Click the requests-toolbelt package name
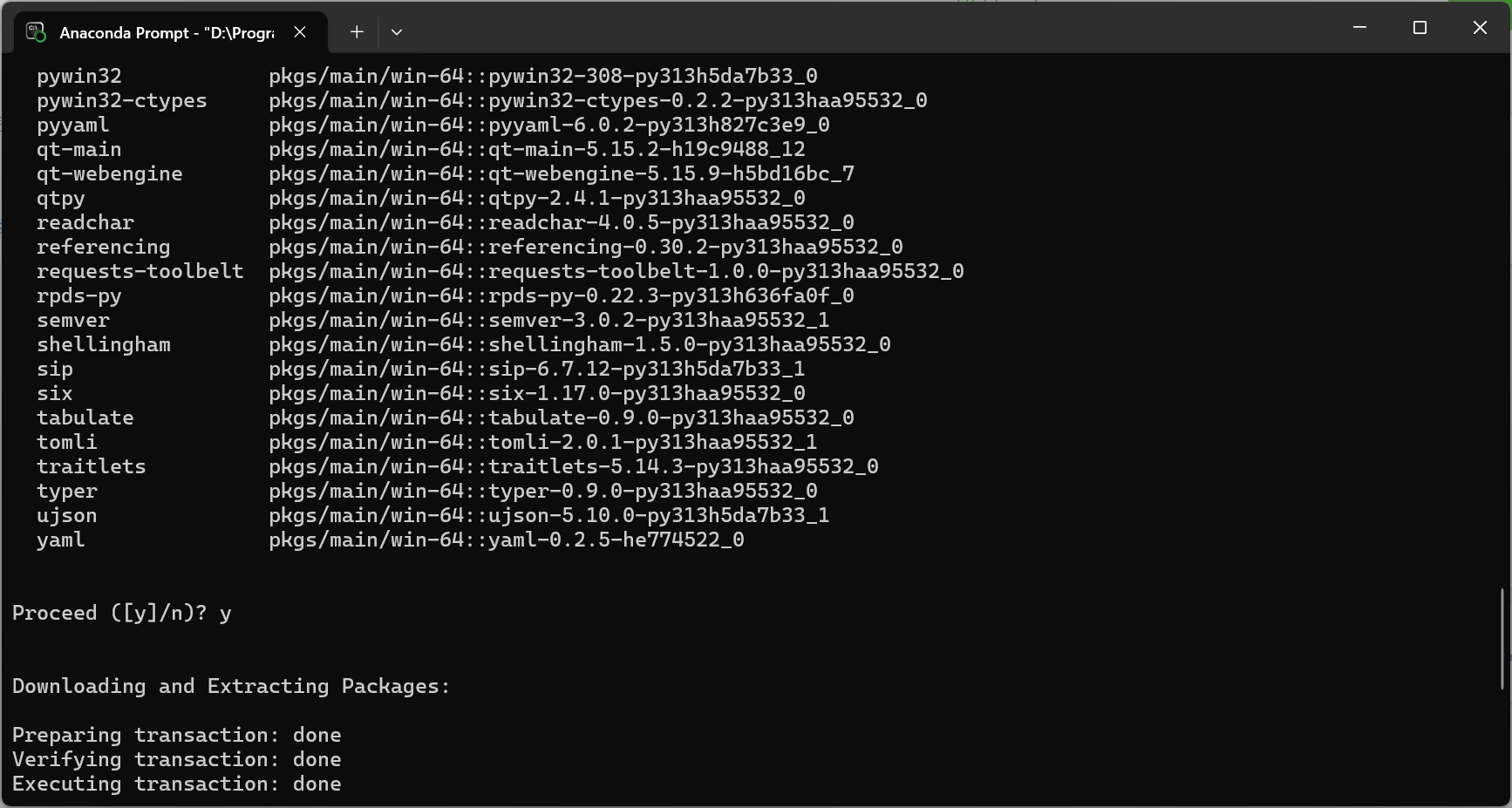The height and width of the screenshot is (808, 1512). point(140,271)
